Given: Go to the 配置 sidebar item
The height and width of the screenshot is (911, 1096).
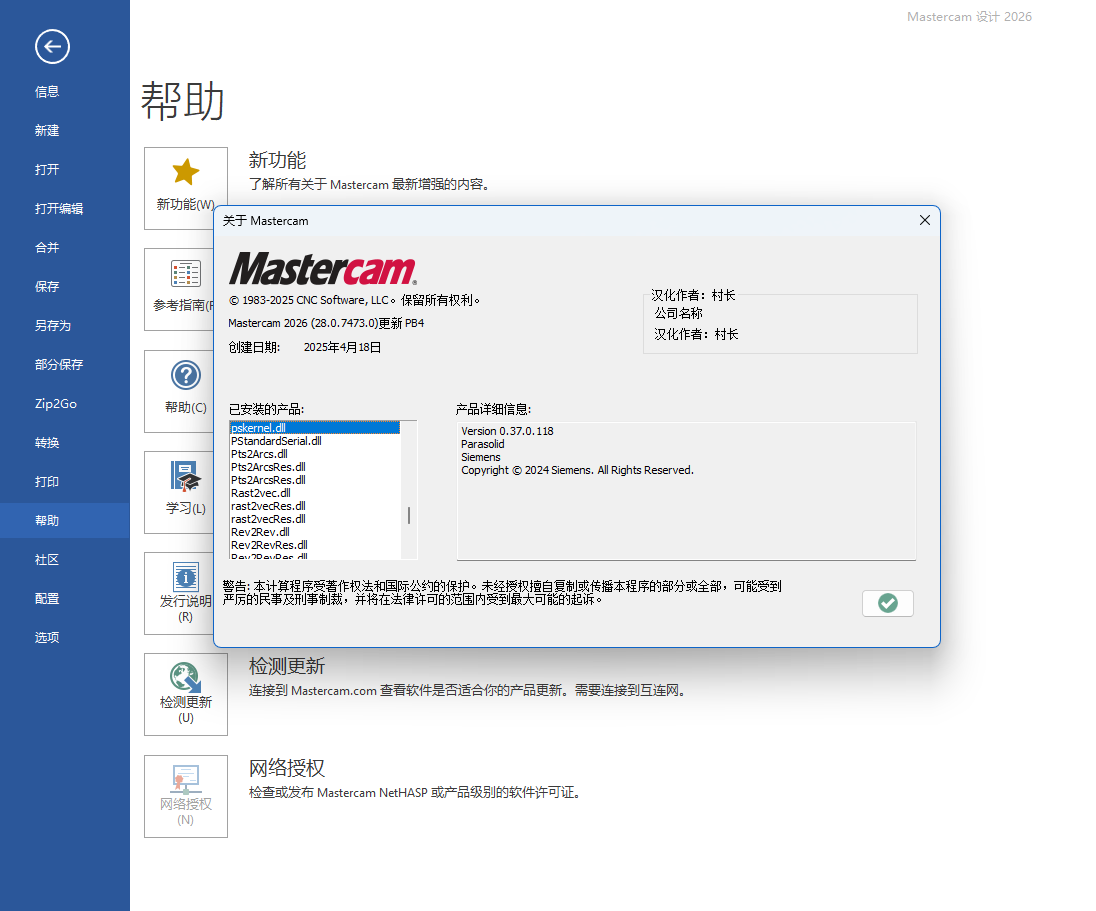Looking at the screenshot, I should 46,598.
